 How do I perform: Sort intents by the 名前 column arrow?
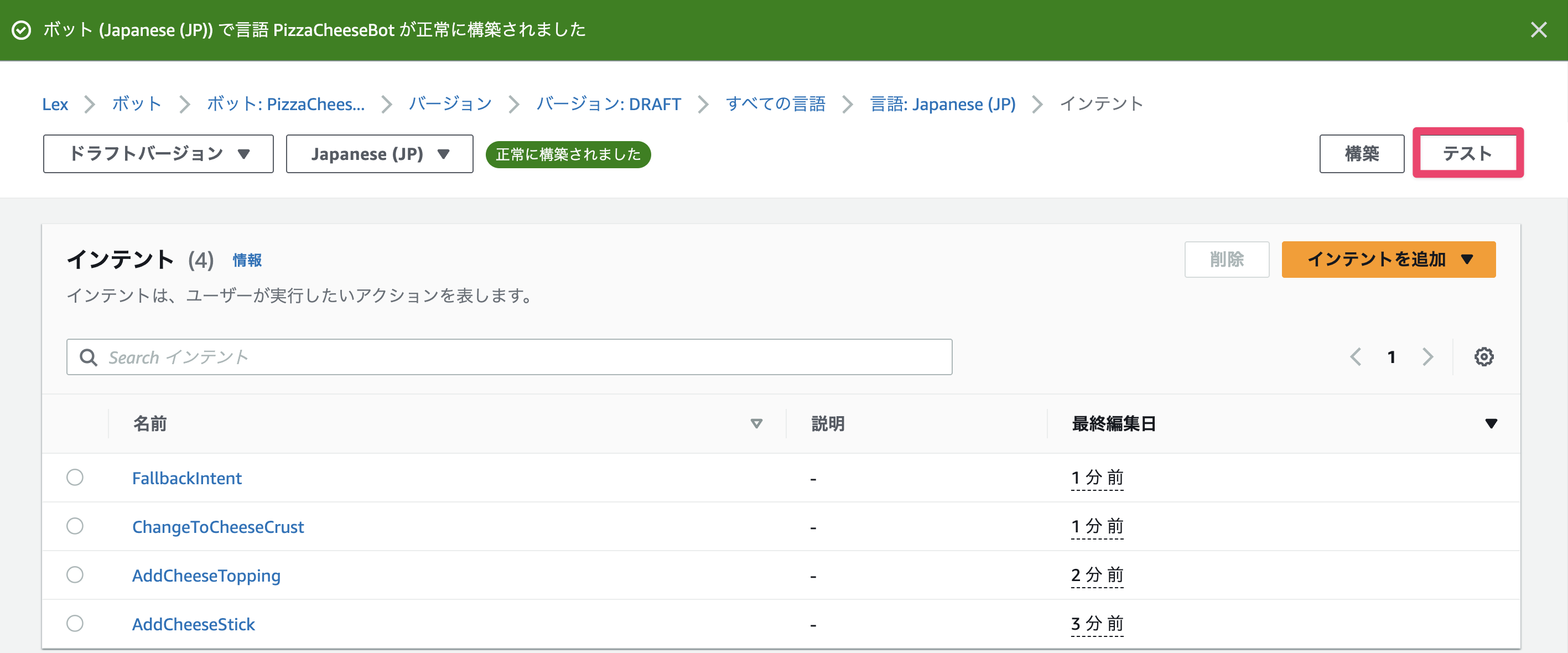756,423
